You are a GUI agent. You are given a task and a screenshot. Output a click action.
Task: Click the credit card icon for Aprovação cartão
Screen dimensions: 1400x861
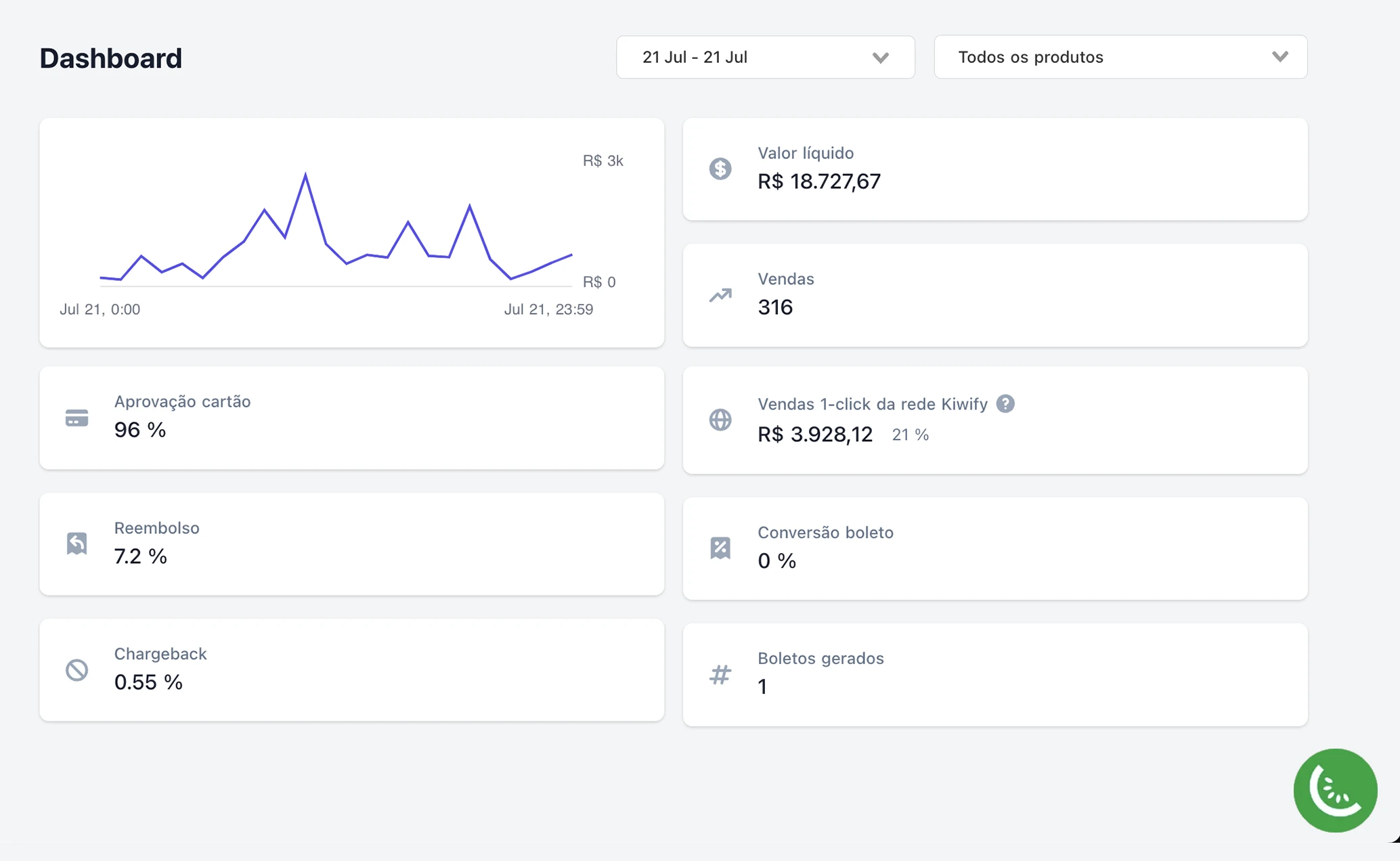(76, 418)
